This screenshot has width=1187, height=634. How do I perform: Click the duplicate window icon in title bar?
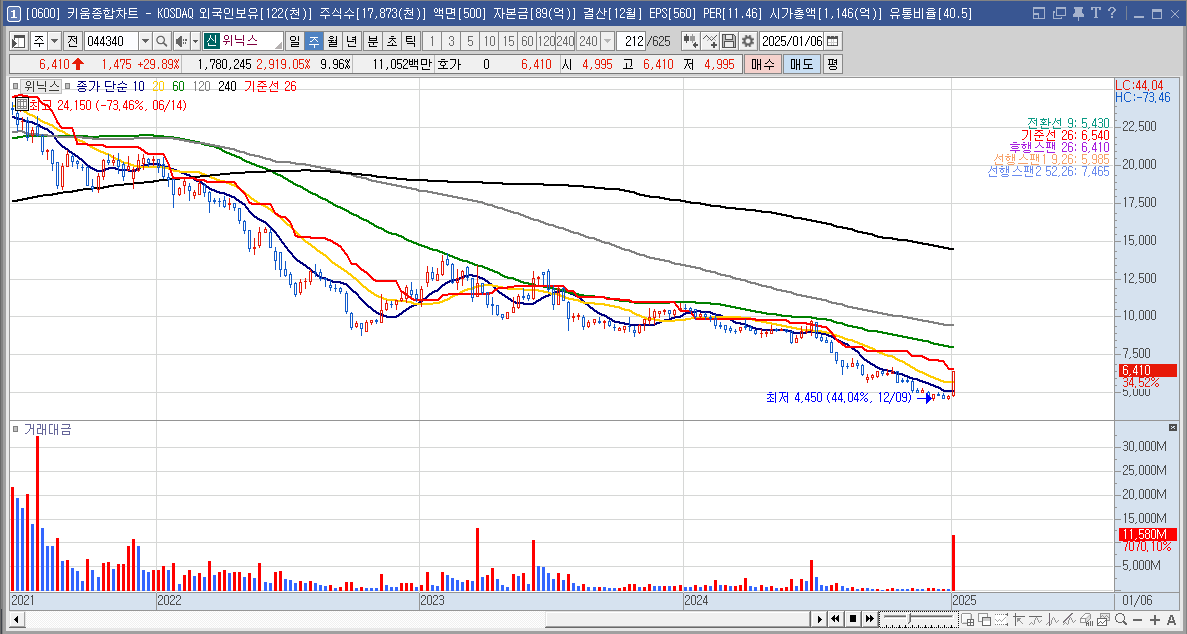tap(1059, 13)
